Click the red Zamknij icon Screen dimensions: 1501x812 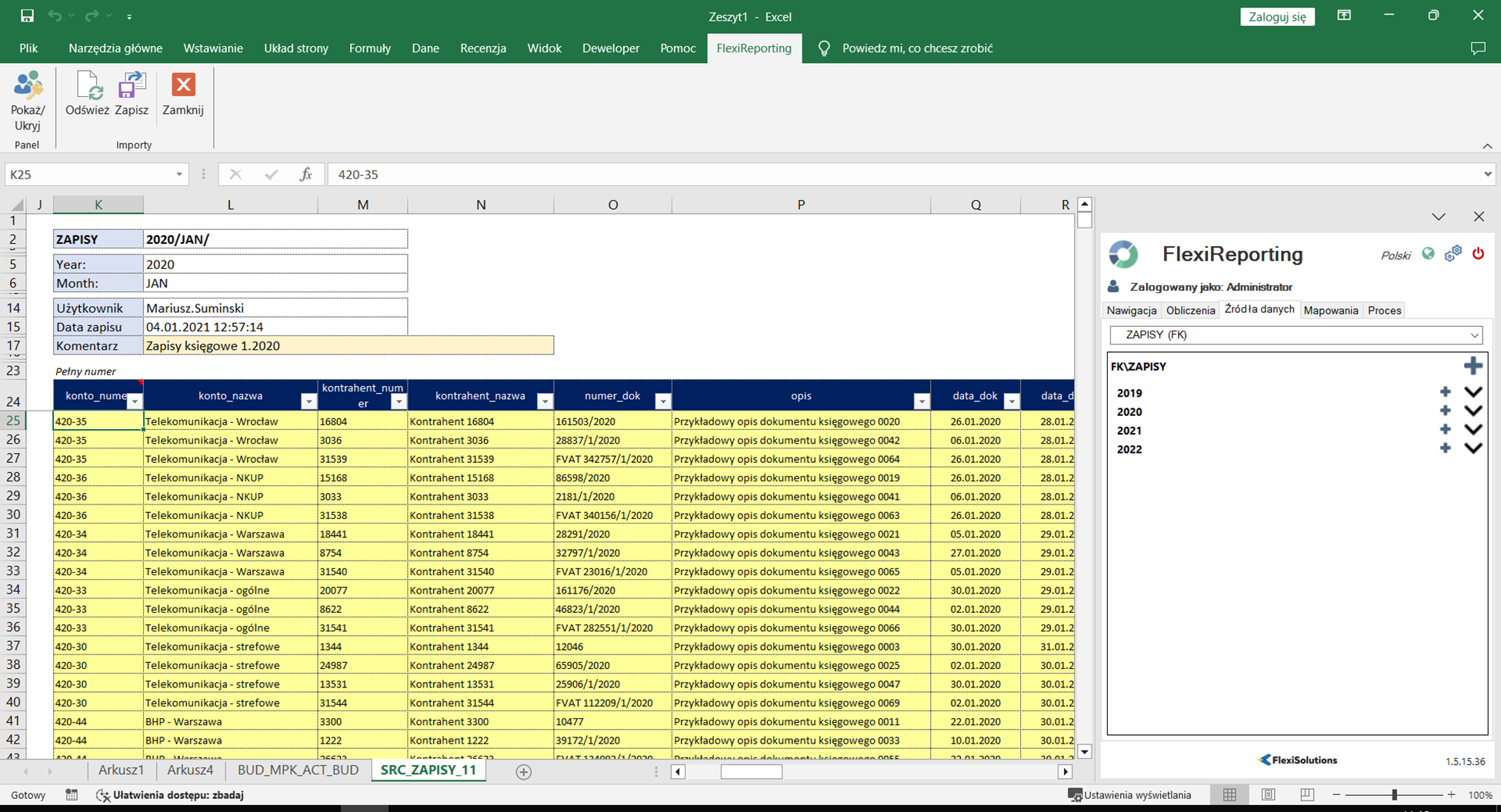tap(183, 86)
